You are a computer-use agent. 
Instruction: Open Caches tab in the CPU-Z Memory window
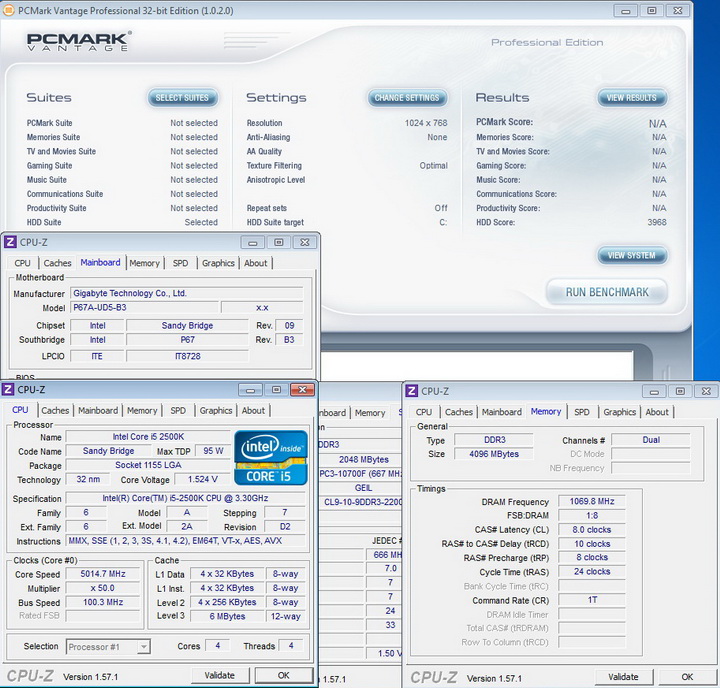click(x=459, y=412)
